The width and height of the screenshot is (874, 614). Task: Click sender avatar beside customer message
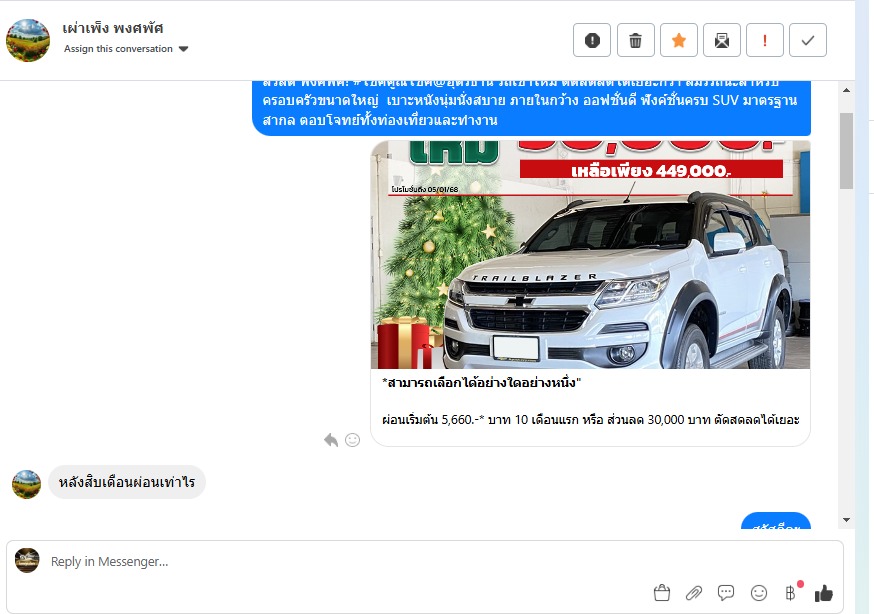click(27, 484)
